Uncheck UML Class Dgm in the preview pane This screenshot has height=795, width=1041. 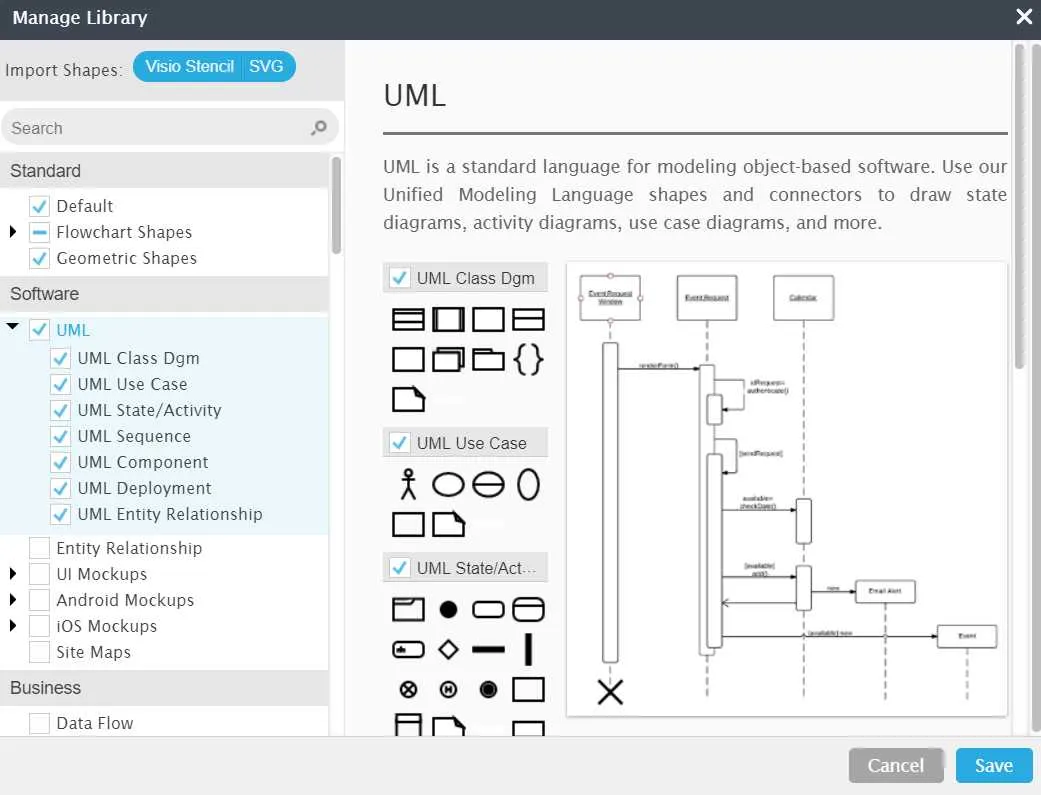[399, 278]
